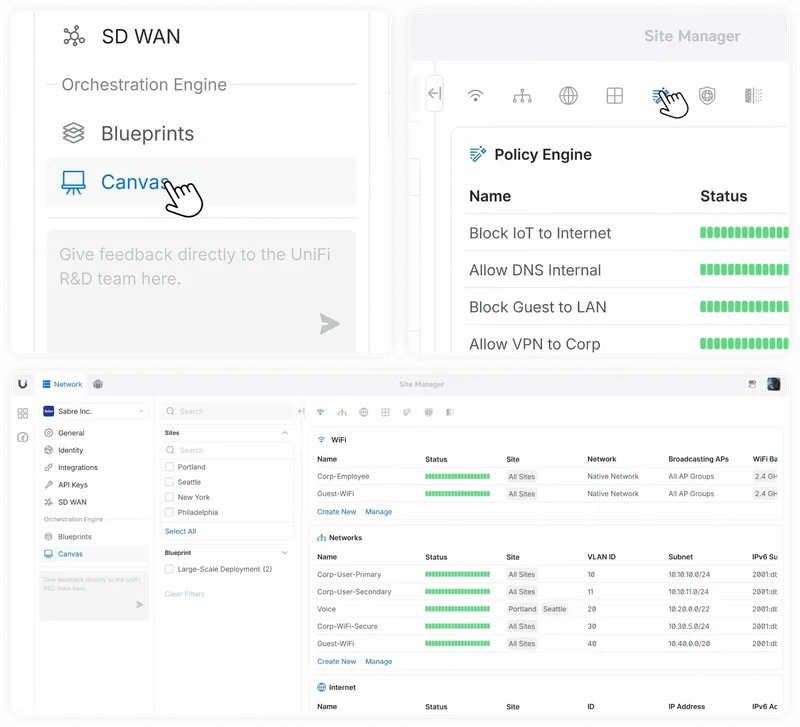Focus the top Search field above the Sites section
Viewport: 800px width, 727px height.
[x=228, y=411]
